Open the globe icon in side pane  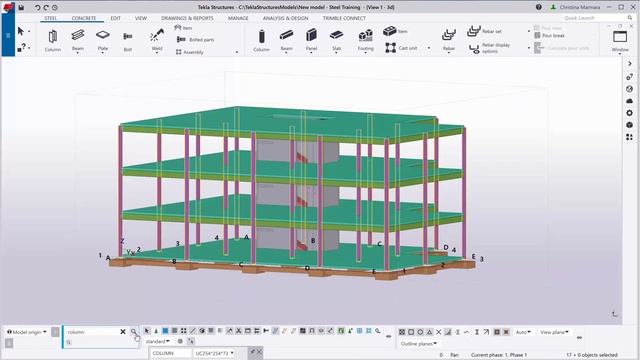tap(629, 89)
